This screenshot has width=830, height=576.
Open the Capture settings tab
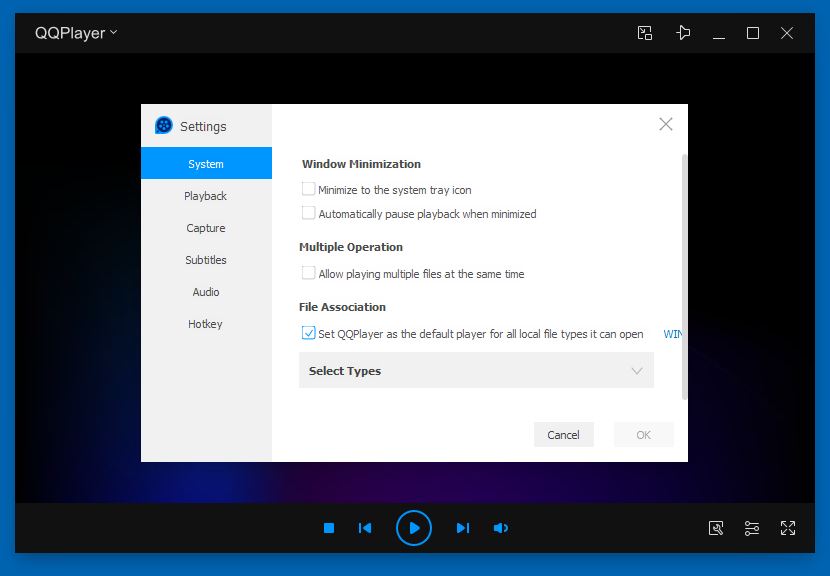click(206, 228)
